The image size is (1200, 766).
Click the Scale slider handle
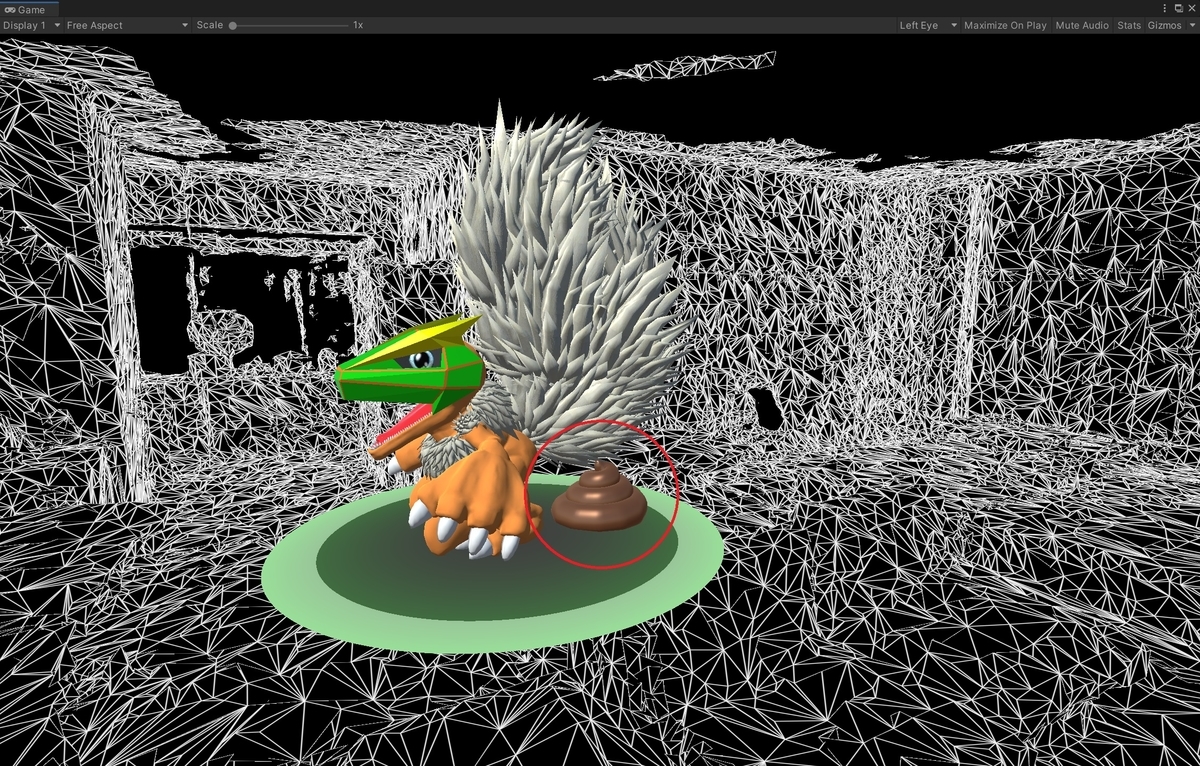point(233,25)
